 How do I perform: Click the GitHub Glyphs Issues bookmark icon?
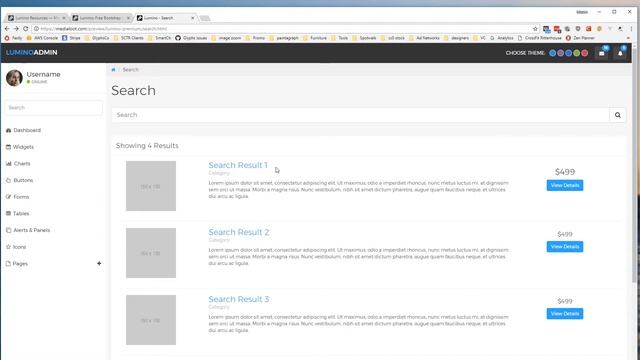point(178,38)
